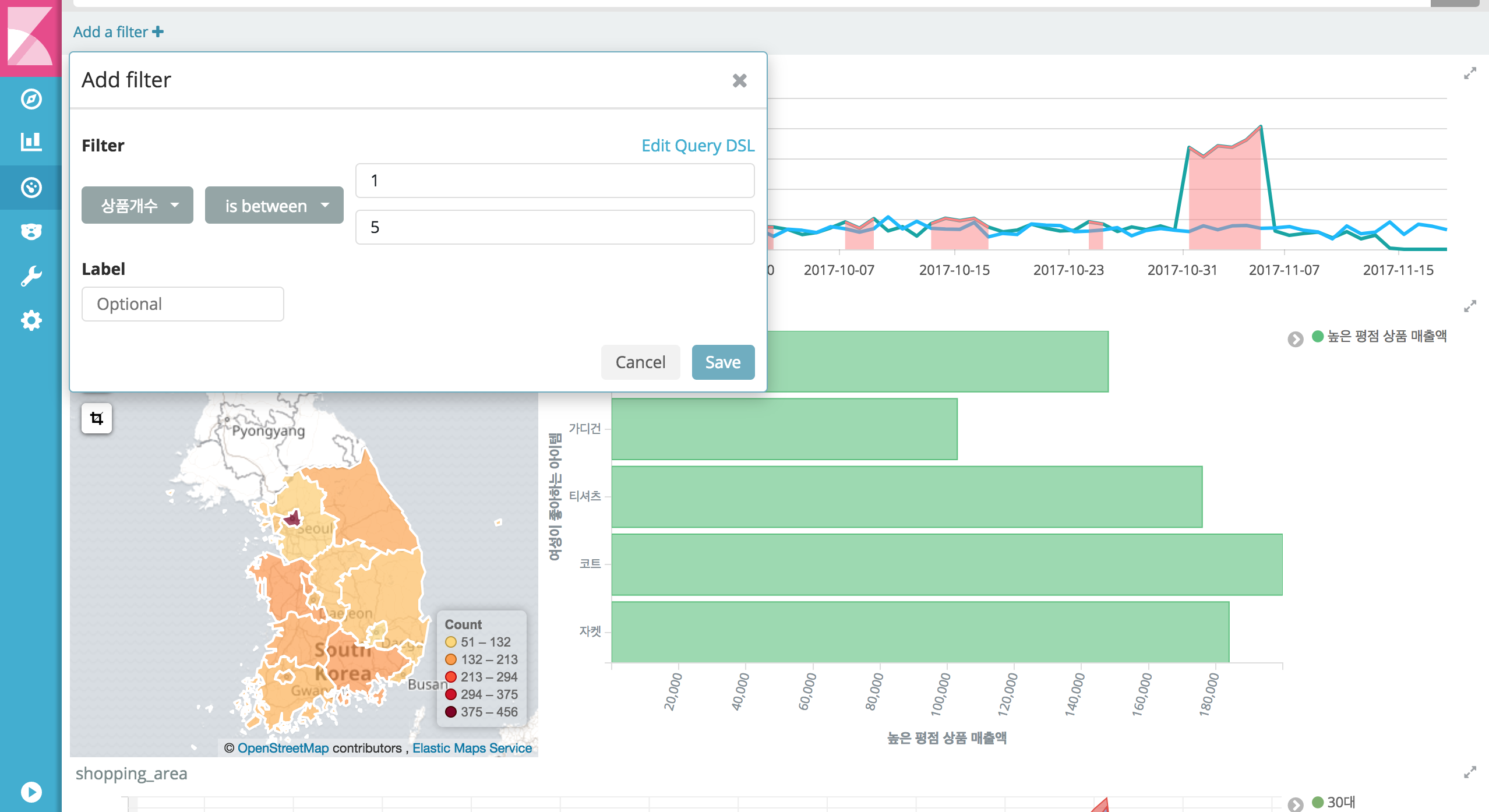Click the Cancel button
This screenshot has height=812, width=1489.
click(640, 362)
